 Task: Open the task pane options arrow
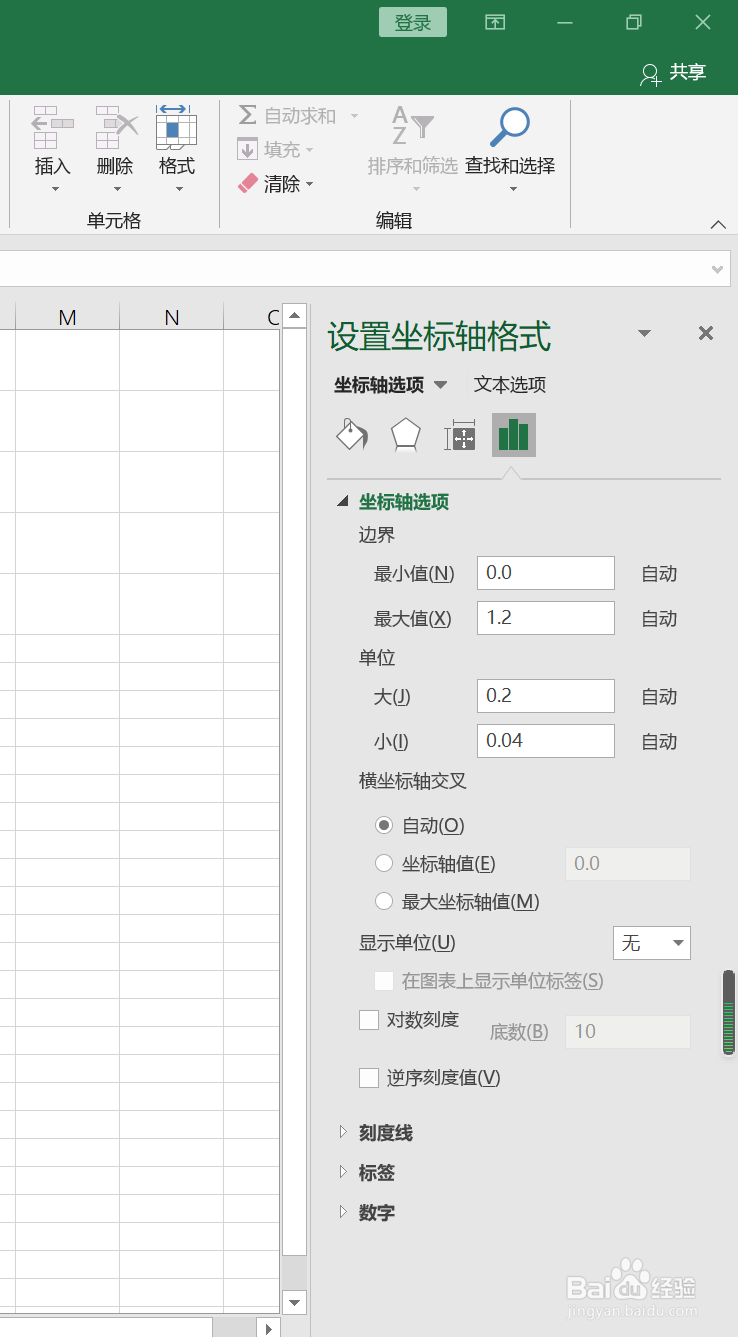tap(644, 334)
